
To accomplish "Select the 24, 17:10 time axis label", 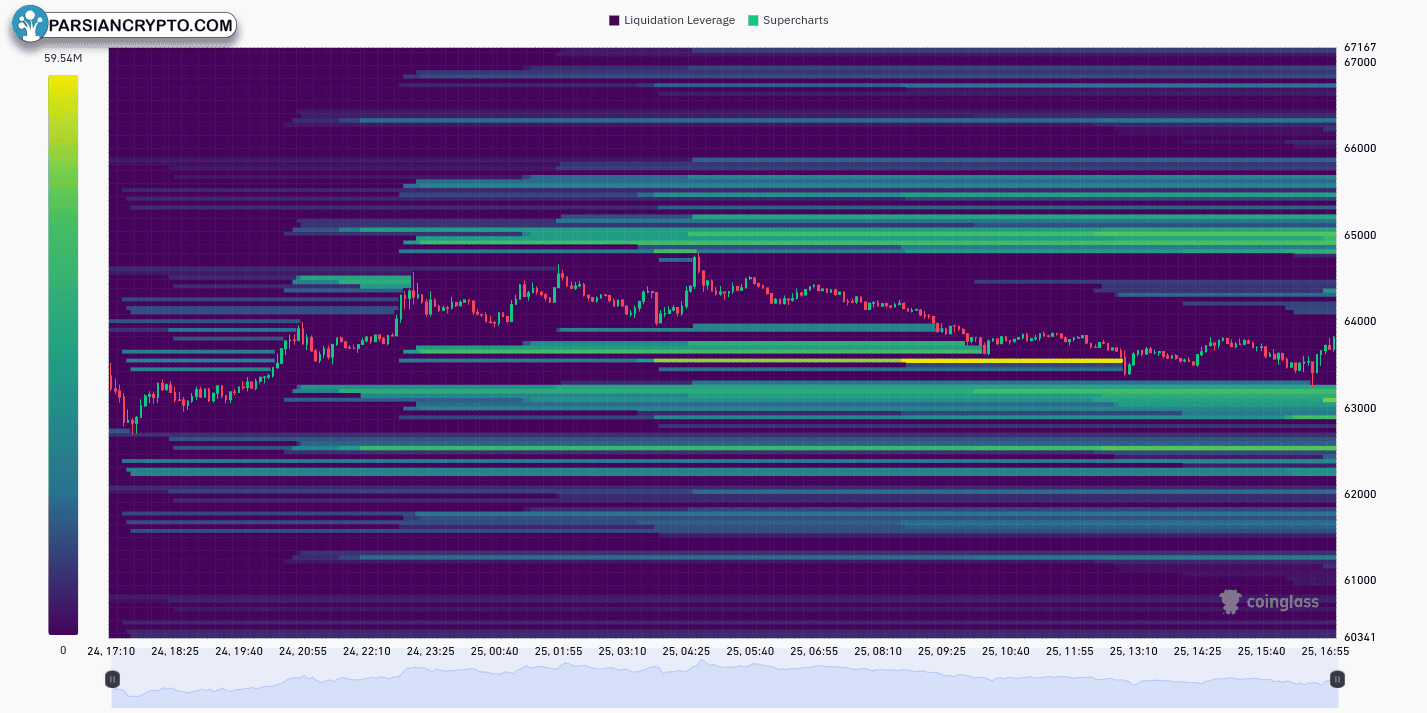I will tap(112, 651).
